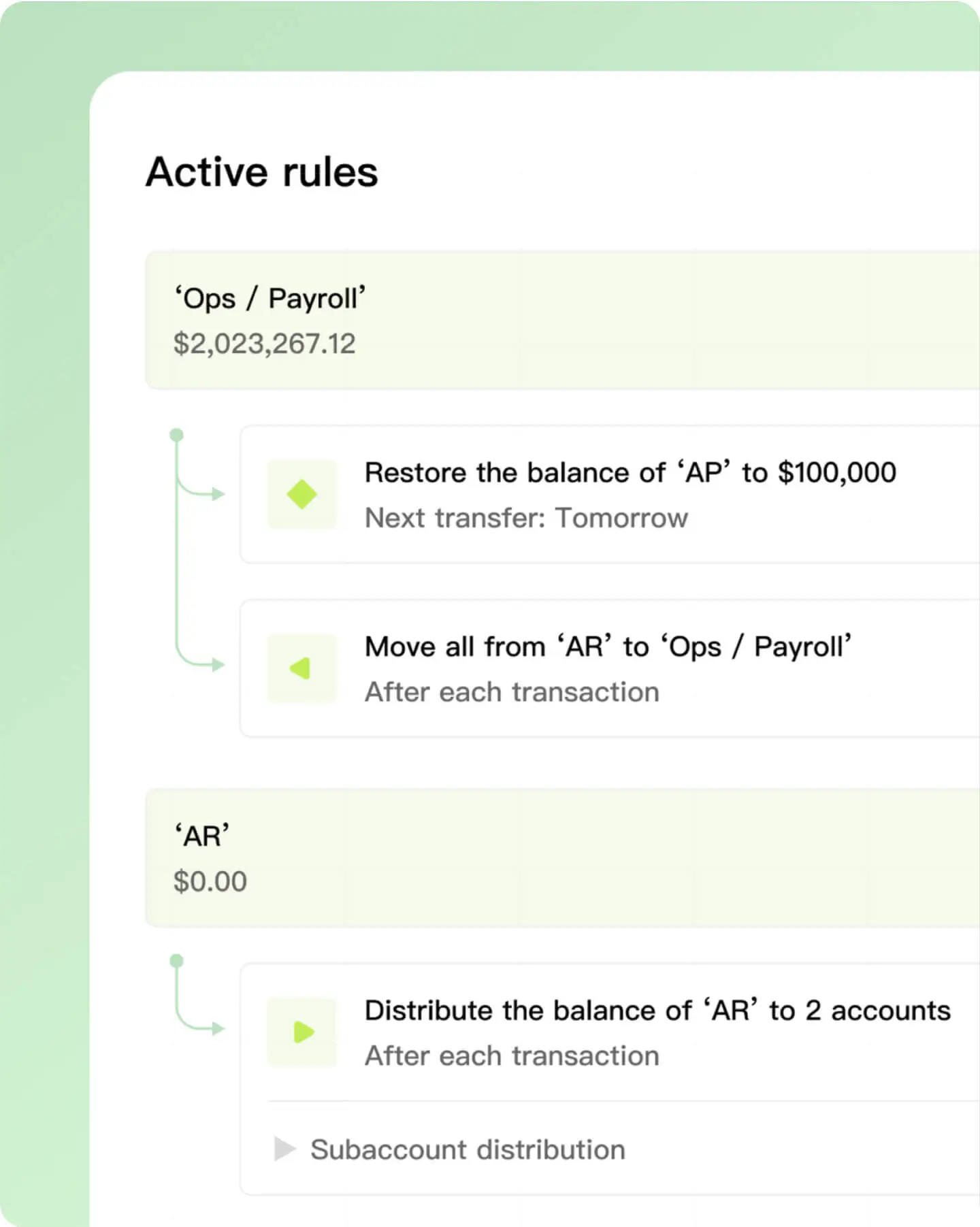Expand the Subaccount distribution disclosure triangle

tap(284, 1149)
